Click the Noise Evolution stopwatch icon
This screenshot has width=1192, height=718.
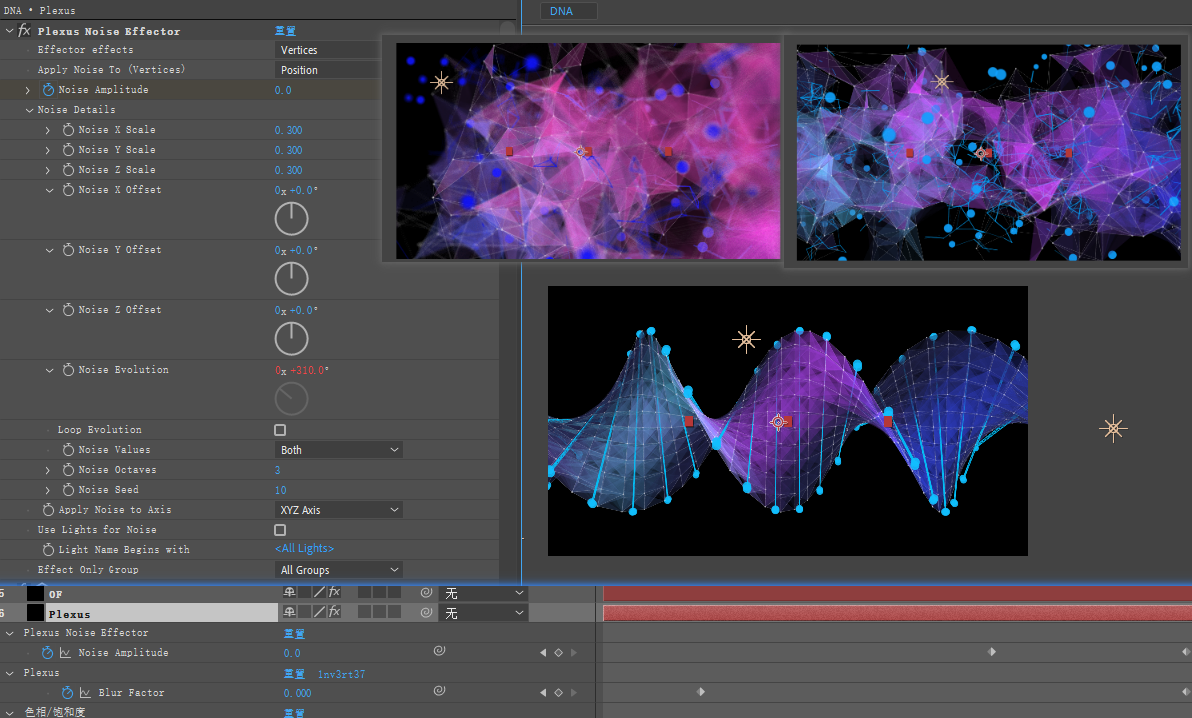click(x=68, y=370)
